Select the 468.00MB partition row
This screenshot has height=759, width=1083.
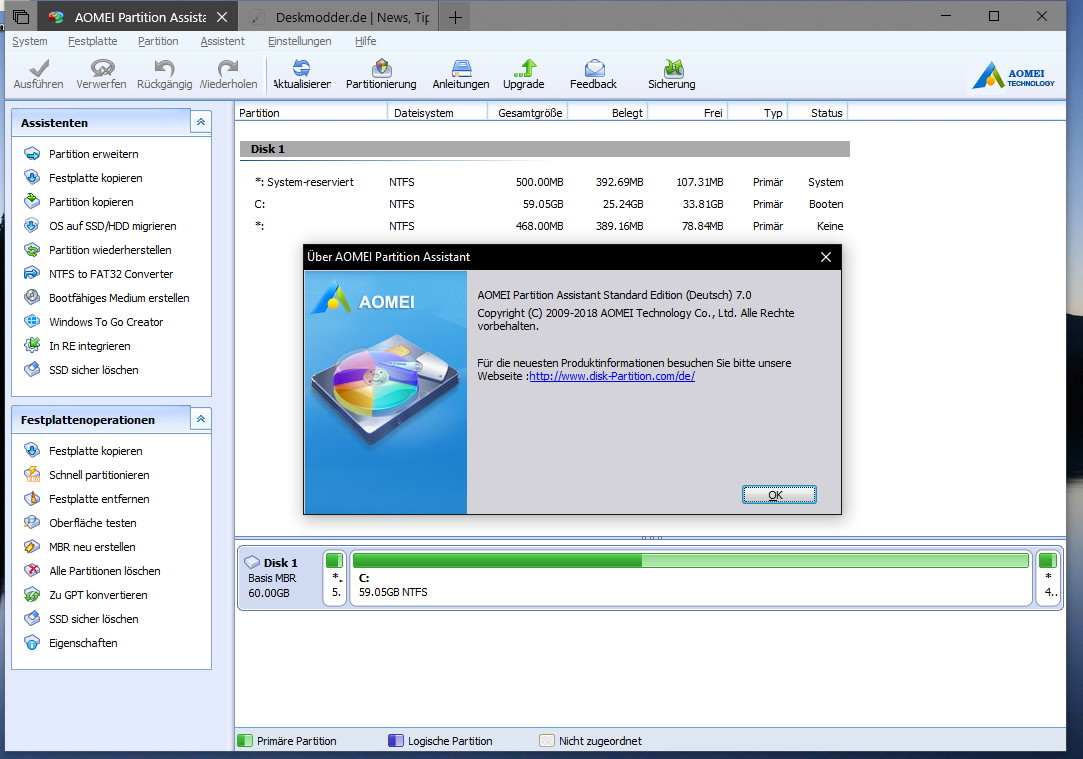point(545,227)
